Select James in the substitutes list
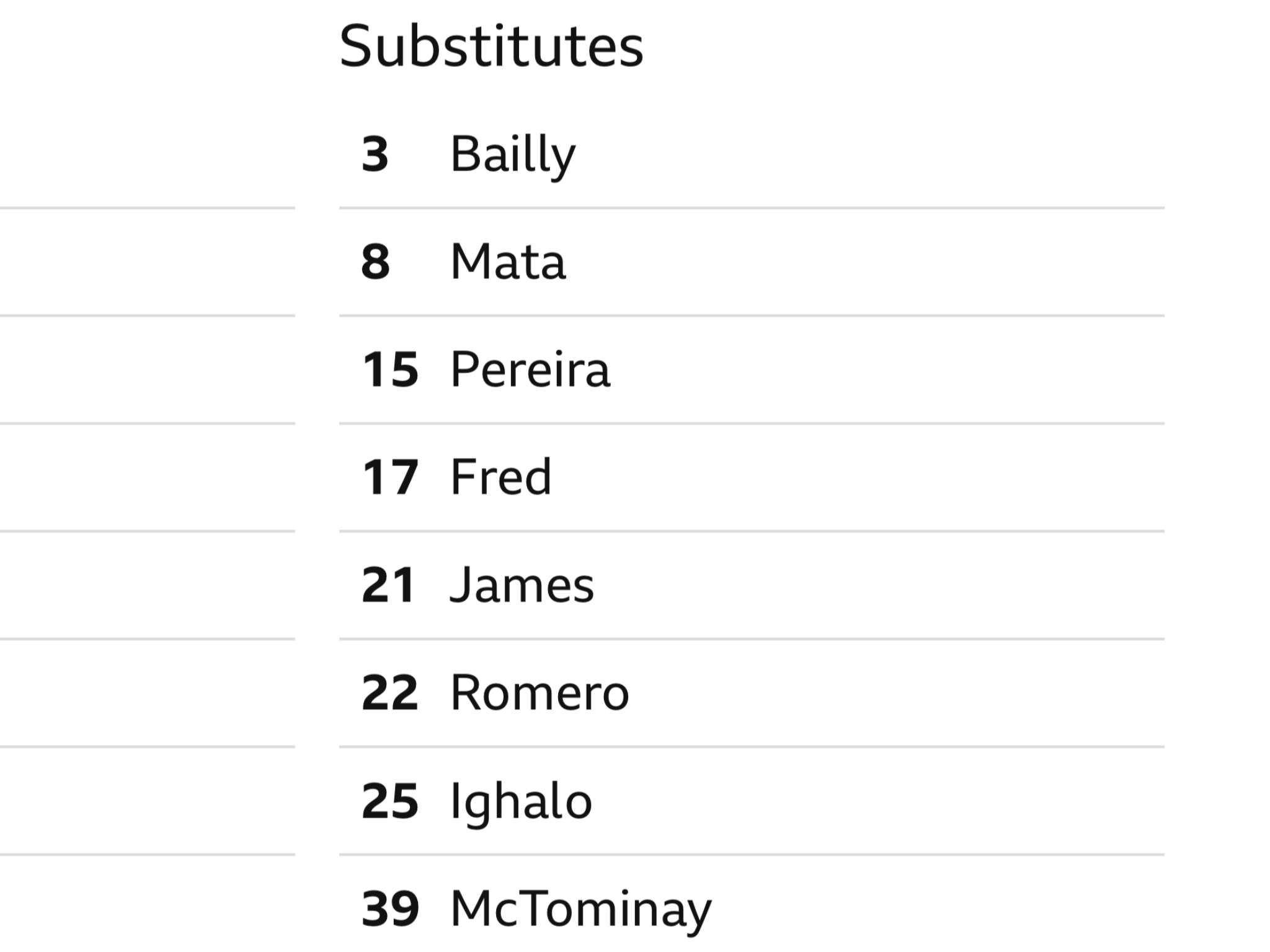This screenshot has height=952, width=1270. 522,584
